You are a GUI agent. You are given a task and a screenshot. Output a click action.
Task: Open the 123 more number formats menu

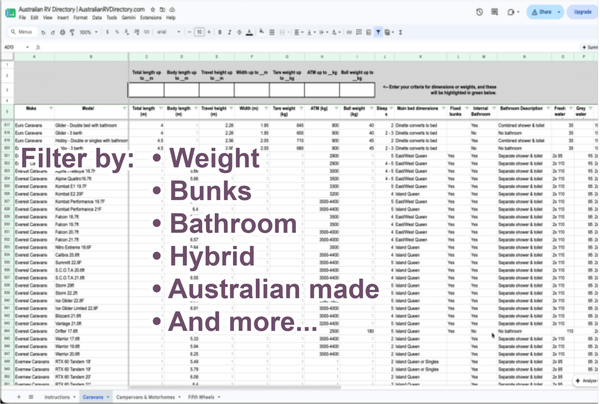coord(147,32)
